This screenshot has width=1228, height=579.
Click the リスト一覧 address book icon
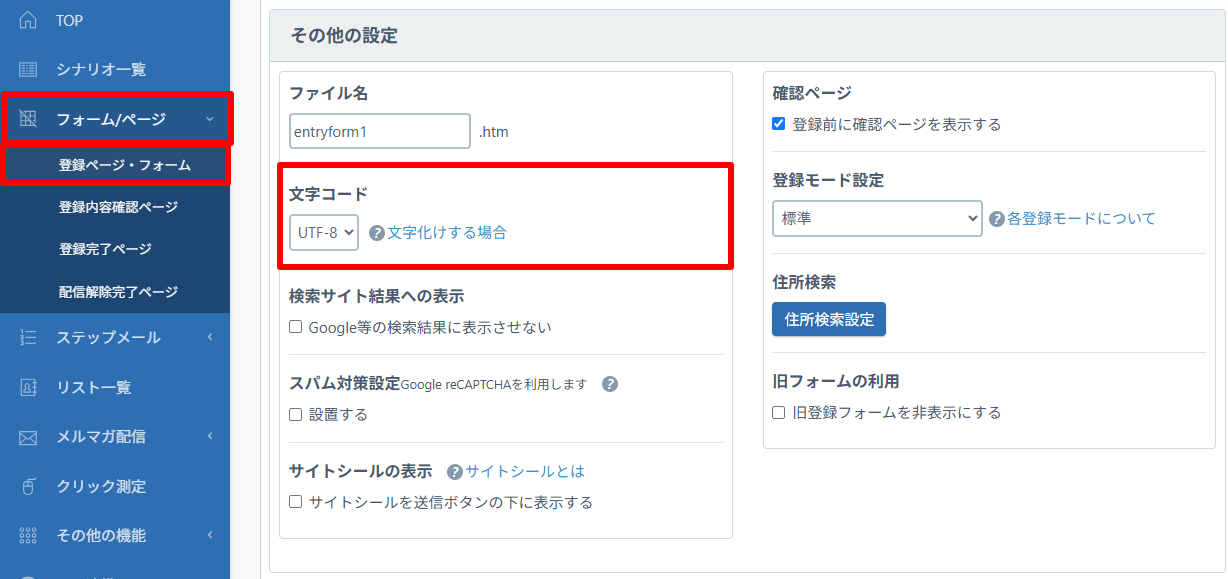point(28,387)
